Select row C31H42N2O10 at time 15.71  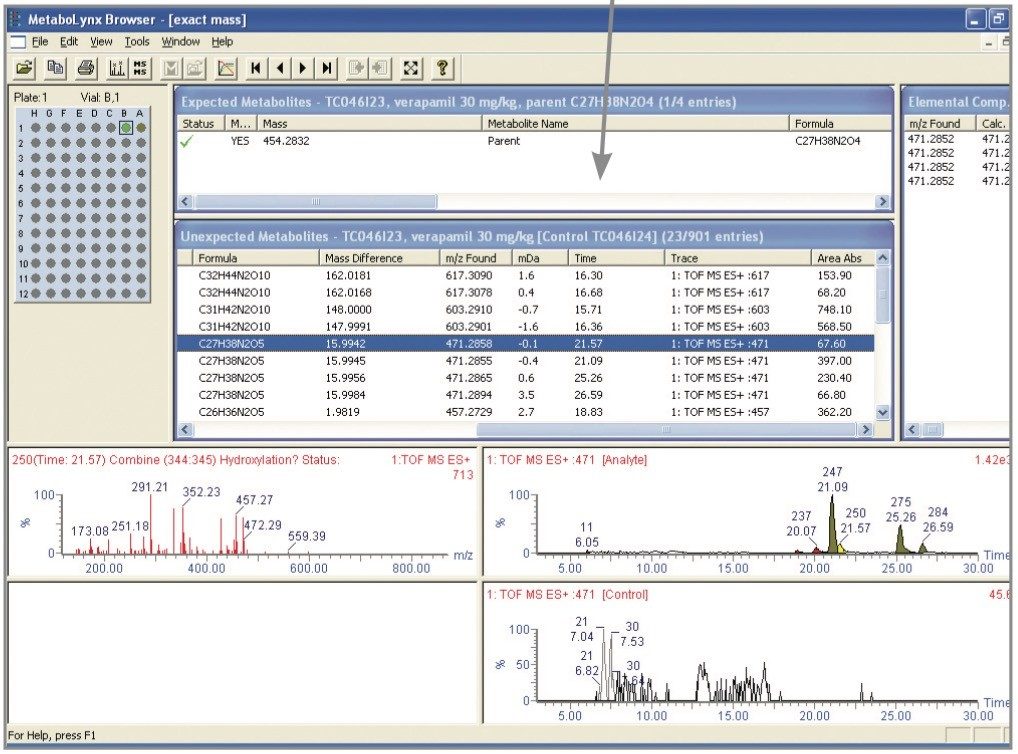(x=525, y=310)
